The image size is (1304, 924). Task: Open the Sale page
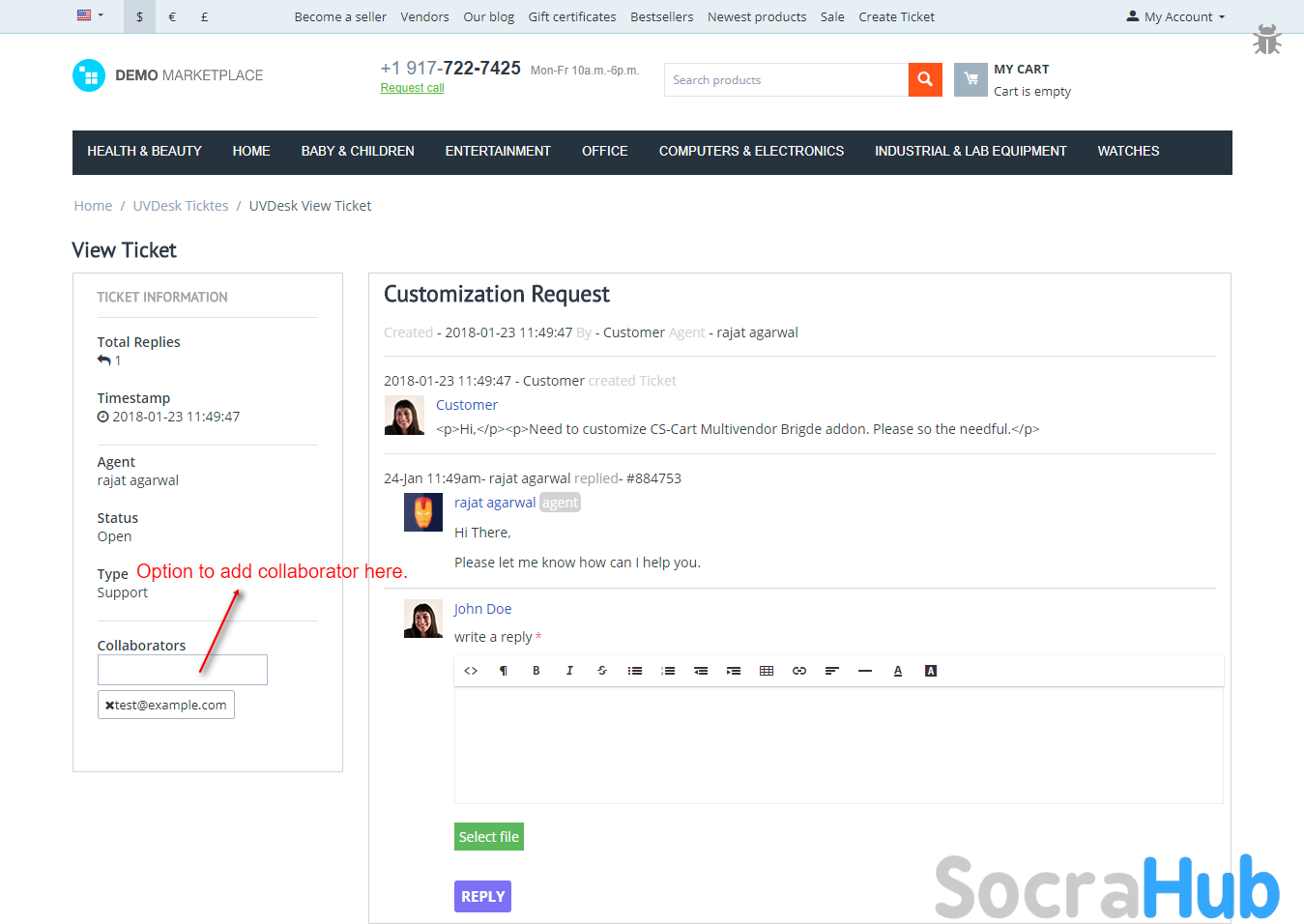[832, 16]
